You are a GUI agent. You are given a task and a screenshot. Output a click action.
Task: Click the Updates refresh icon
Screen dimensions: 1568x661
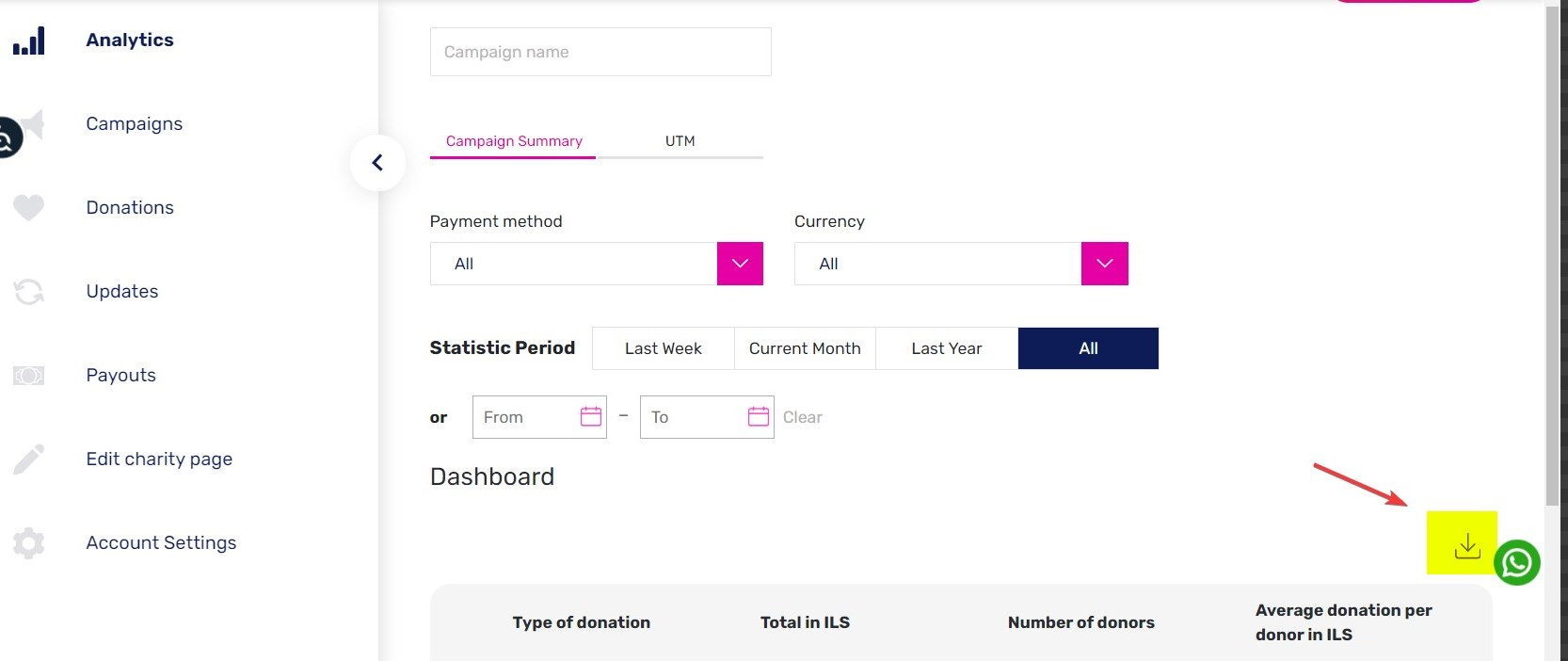[x=28, y=292]
